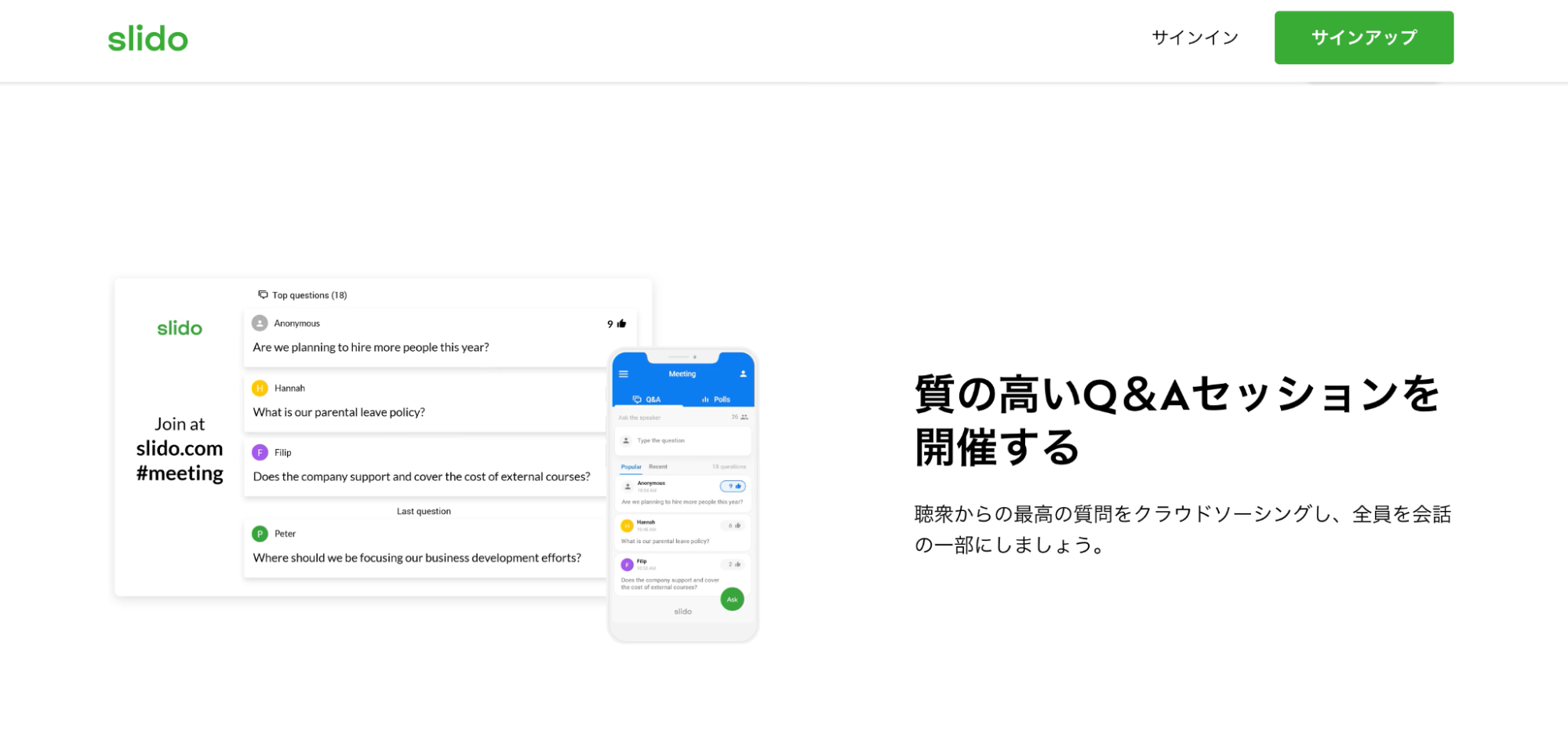This screenshot has width=1568, height=748.
Task: Select the Popular tab on phone
Action: tap(631, 467)
